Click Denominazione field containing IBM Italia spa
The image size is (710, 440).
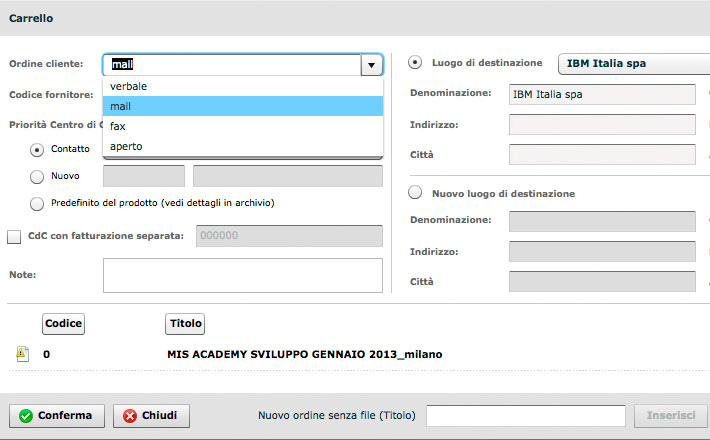602,94
